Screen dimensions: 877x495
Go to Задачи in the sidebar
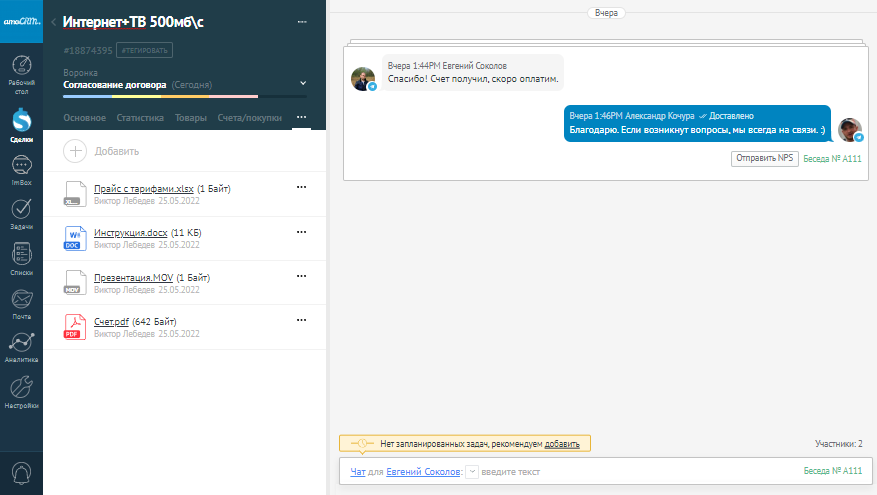21,212
